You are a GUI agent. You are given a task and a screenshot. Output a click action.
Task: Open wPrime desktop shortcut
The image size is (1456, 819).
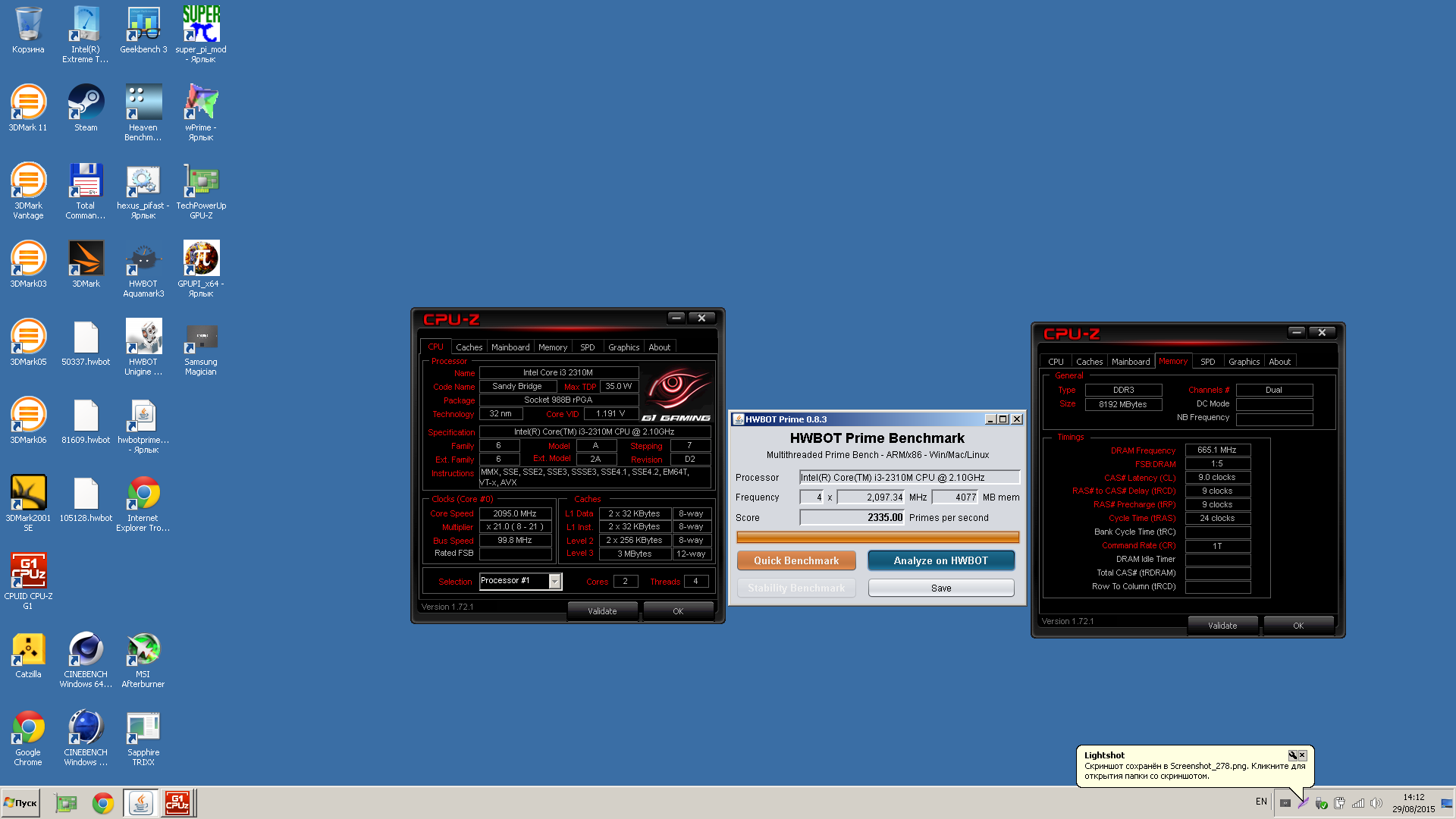point(201,112)
